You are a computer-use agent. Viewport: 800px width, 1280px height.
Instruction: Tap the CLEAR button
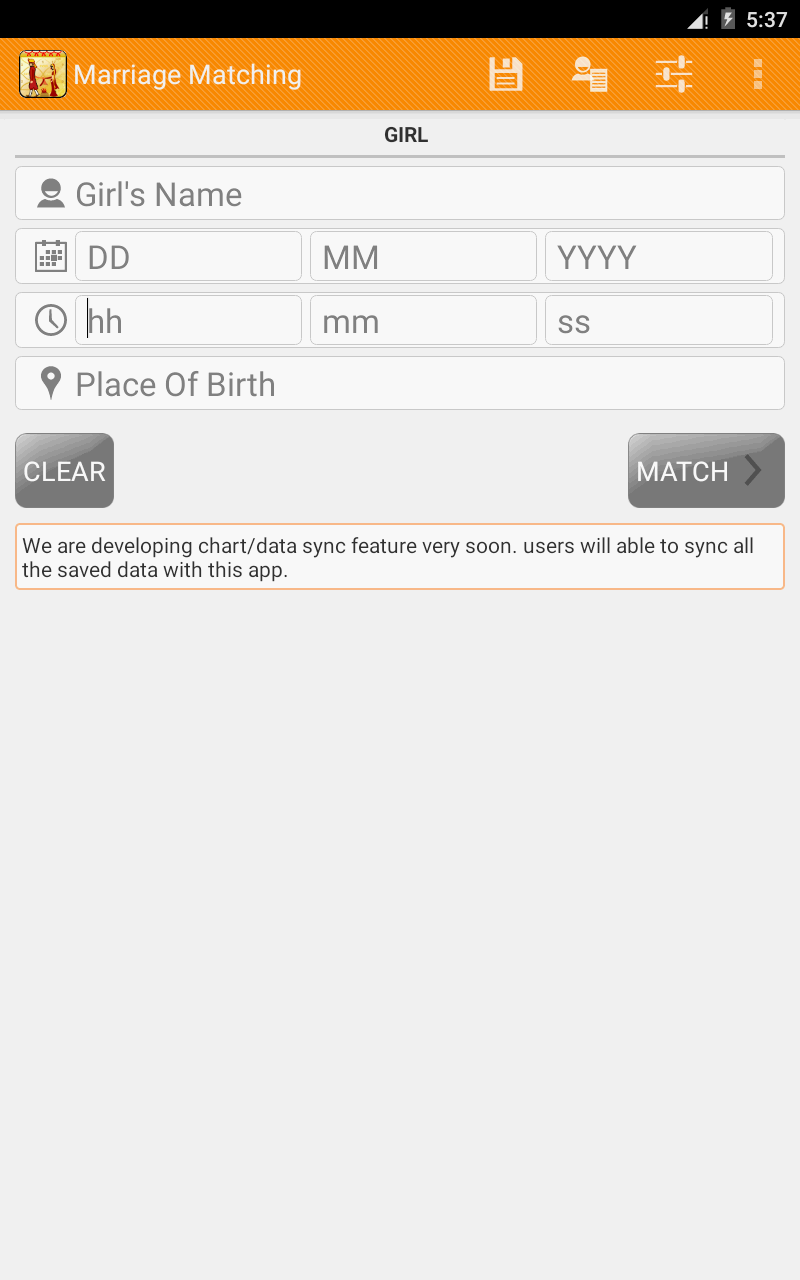pos(64,470)
